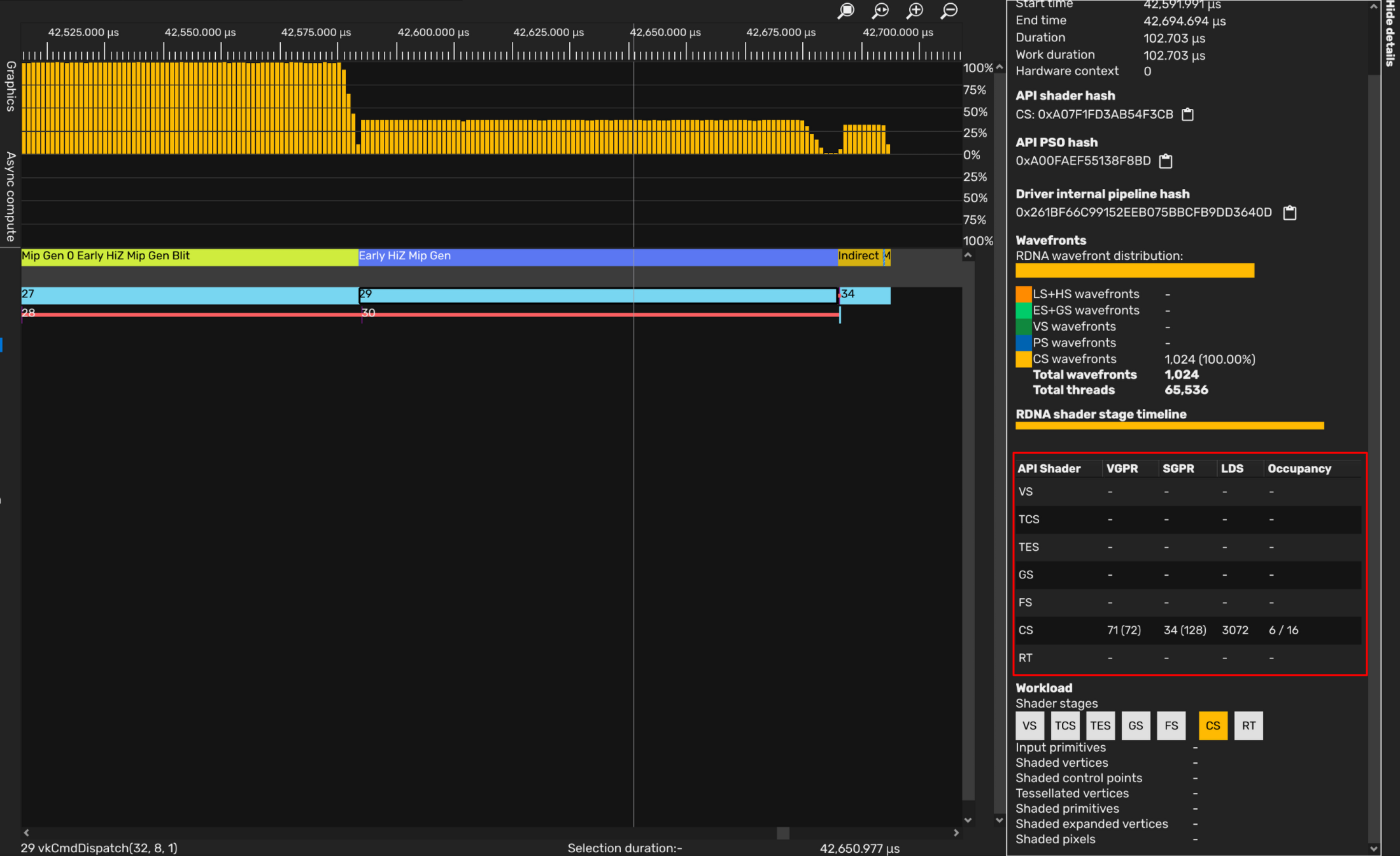Click the zoom reset magnifier with arrows
Screen dimensions: 1400x856
point(880,11)
